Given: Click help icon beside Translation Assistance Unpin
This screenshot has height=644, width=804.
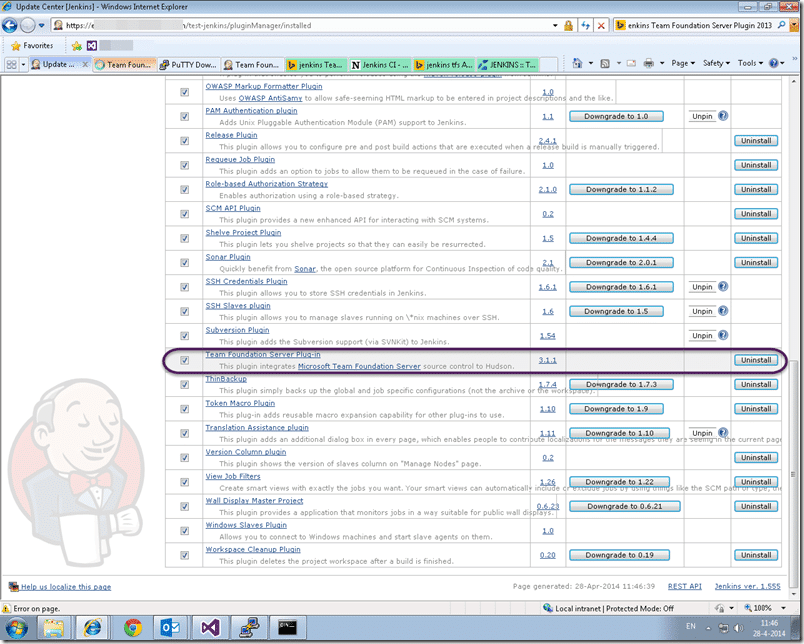Looking at the screenshot, I should tap(723, 432).
